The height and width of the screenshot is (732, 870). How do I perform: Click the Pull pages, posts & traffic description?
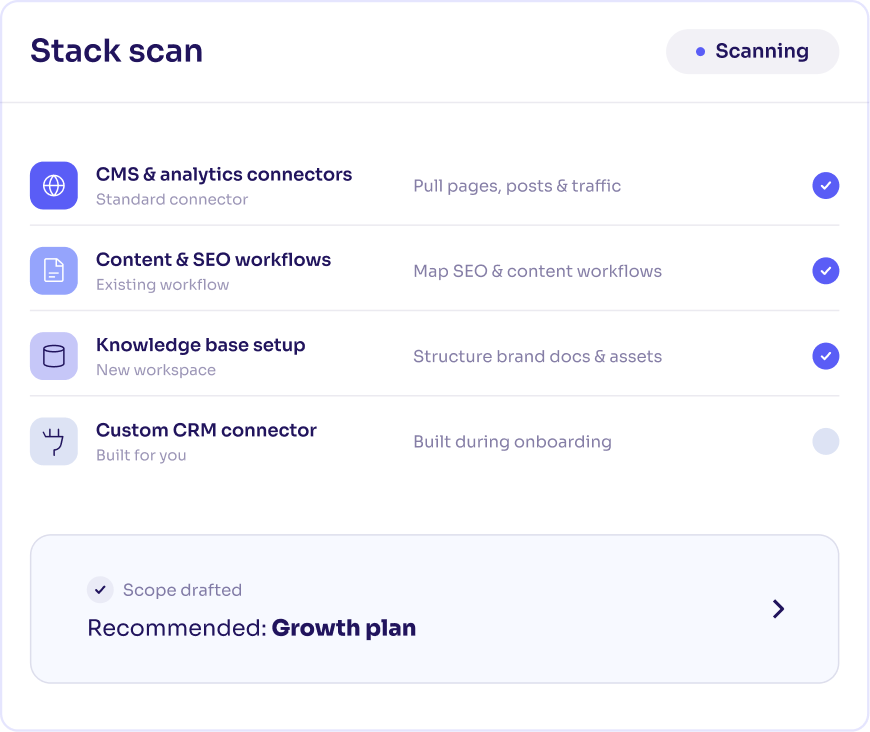517,186
